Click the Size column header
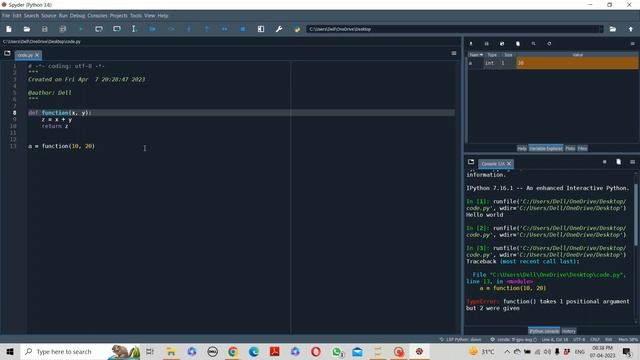The image size is (640, 360). pyautogui.click(x=508, y=55)
